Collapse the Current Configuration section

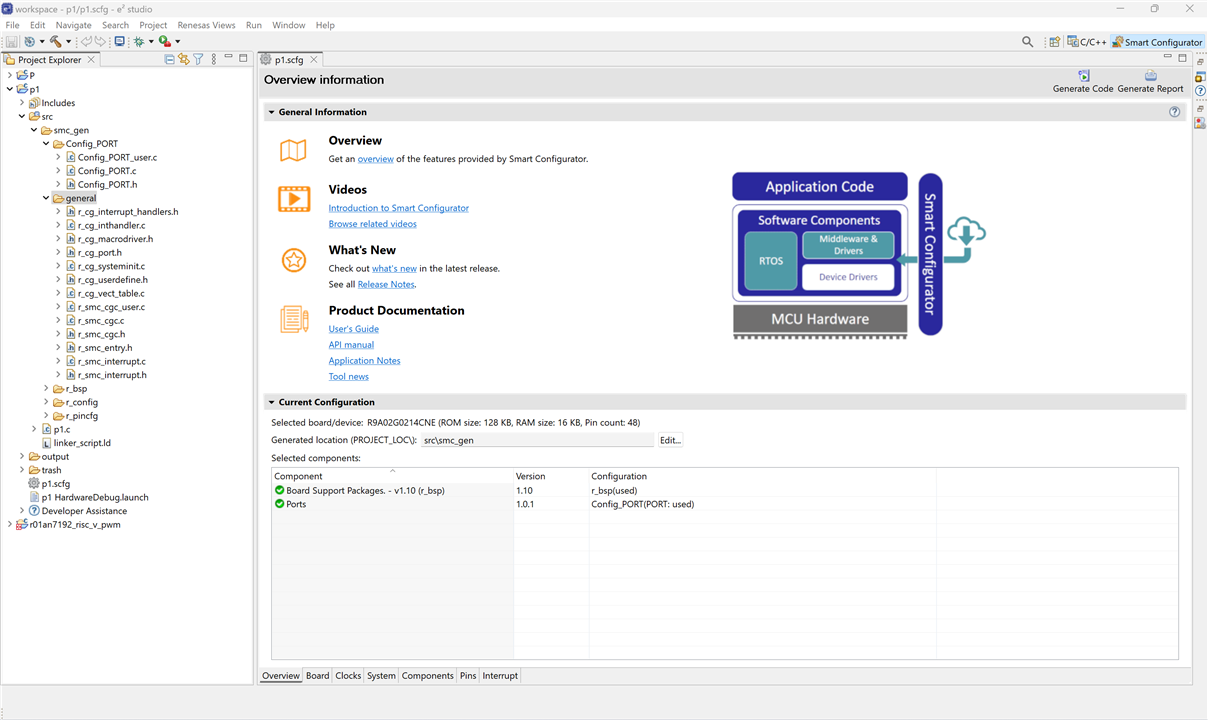pos(271,402)
